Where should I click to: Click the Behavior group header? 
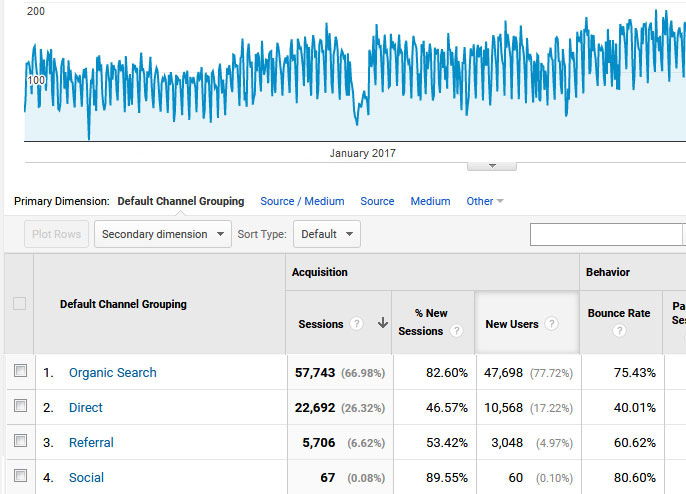(608, 272)
